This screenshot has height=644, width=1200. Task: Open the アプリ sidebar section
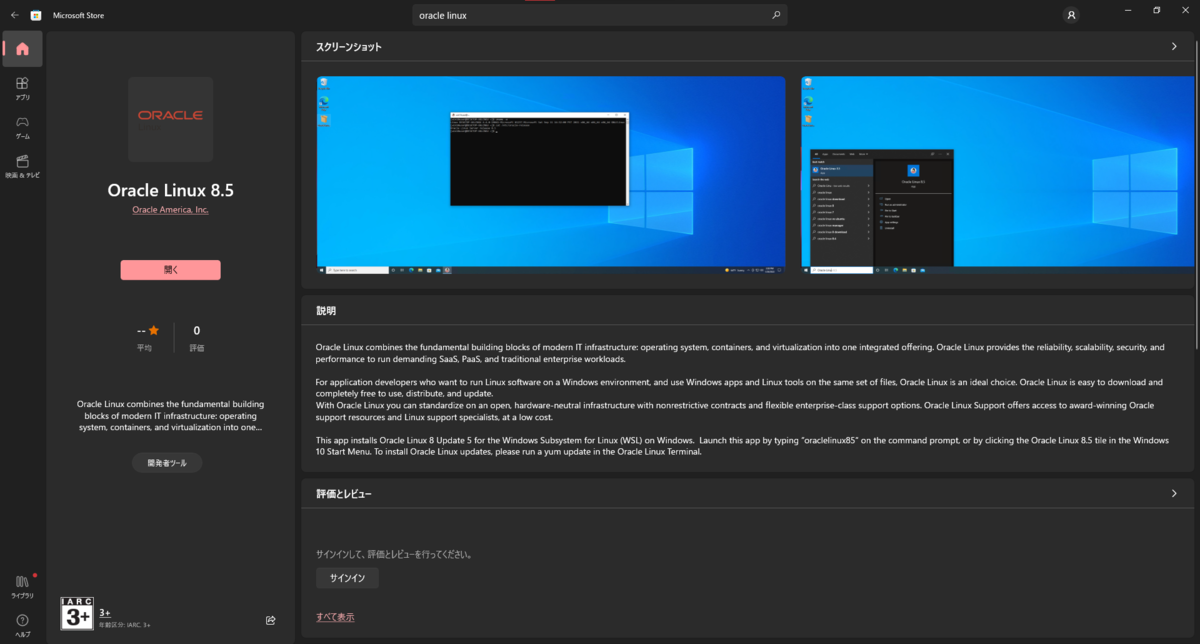pyautogui.click(x=23, y=89)
